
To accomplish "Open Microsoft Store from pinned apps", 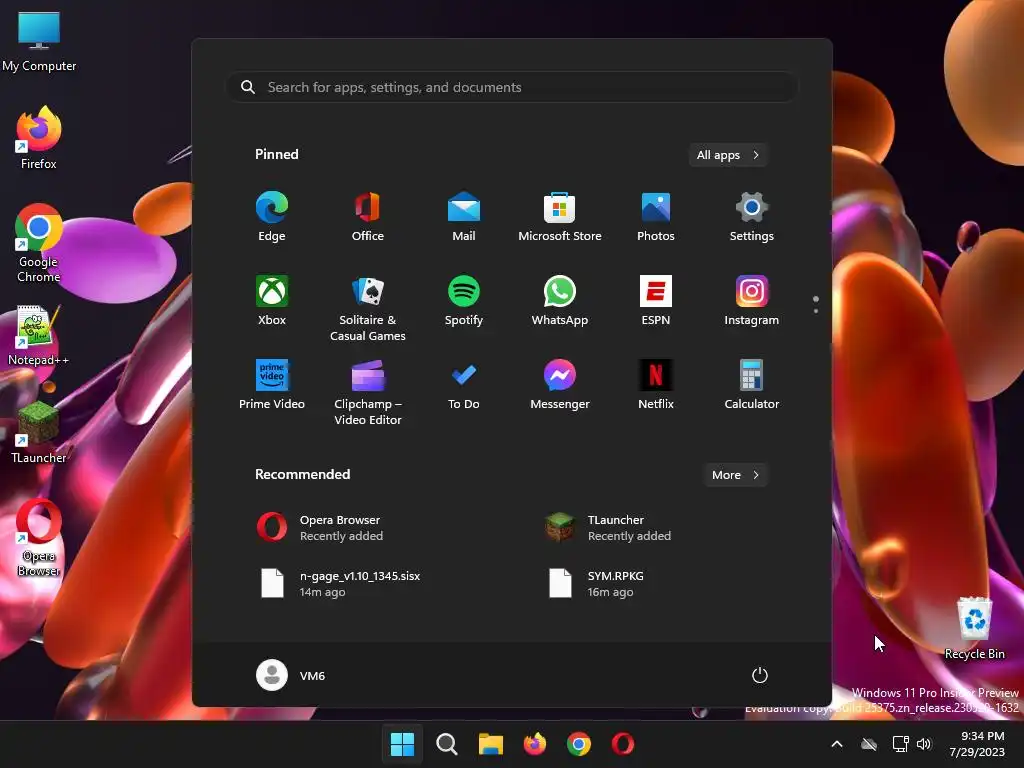I will point(560,217).
